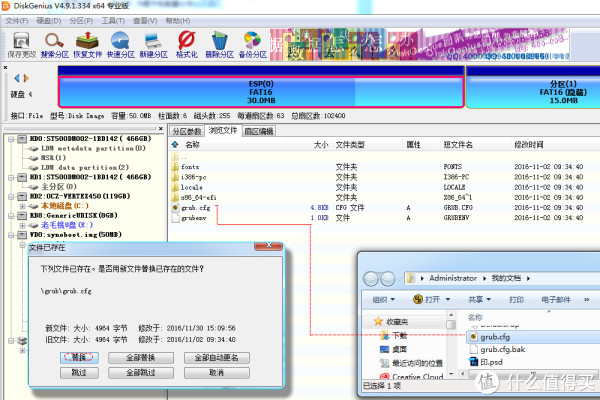
Task: Launch the Recover Files (恢复文件) tool
Action: [88, 45]
